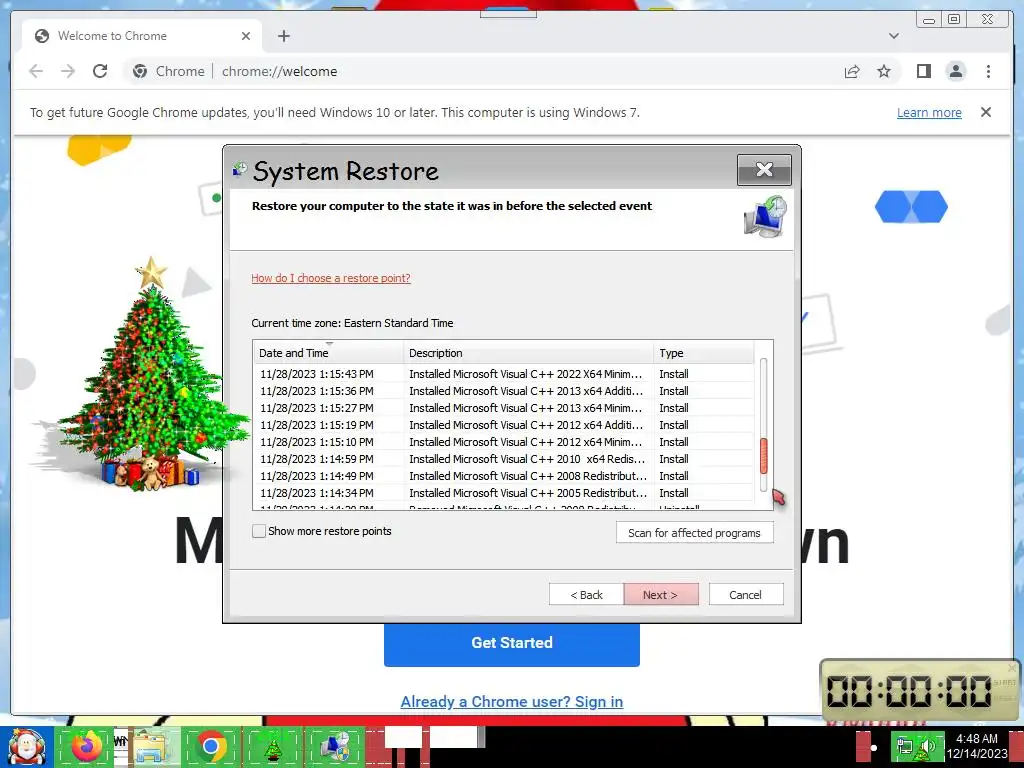Enable Show more restore points
The image size is (1024, 768).
point(259,532)
